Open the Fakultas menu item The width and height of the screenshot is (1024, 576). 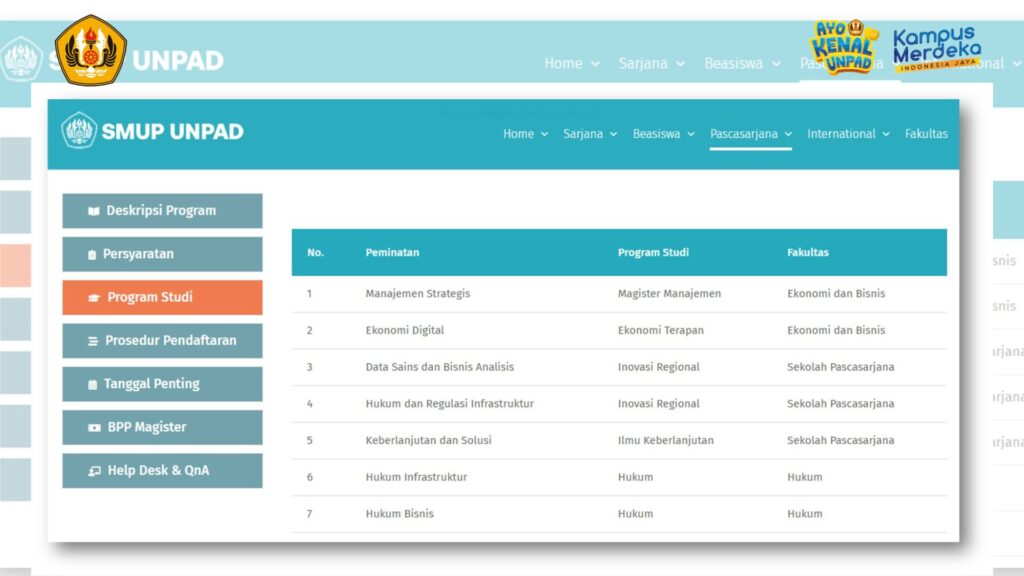[926, 134]
